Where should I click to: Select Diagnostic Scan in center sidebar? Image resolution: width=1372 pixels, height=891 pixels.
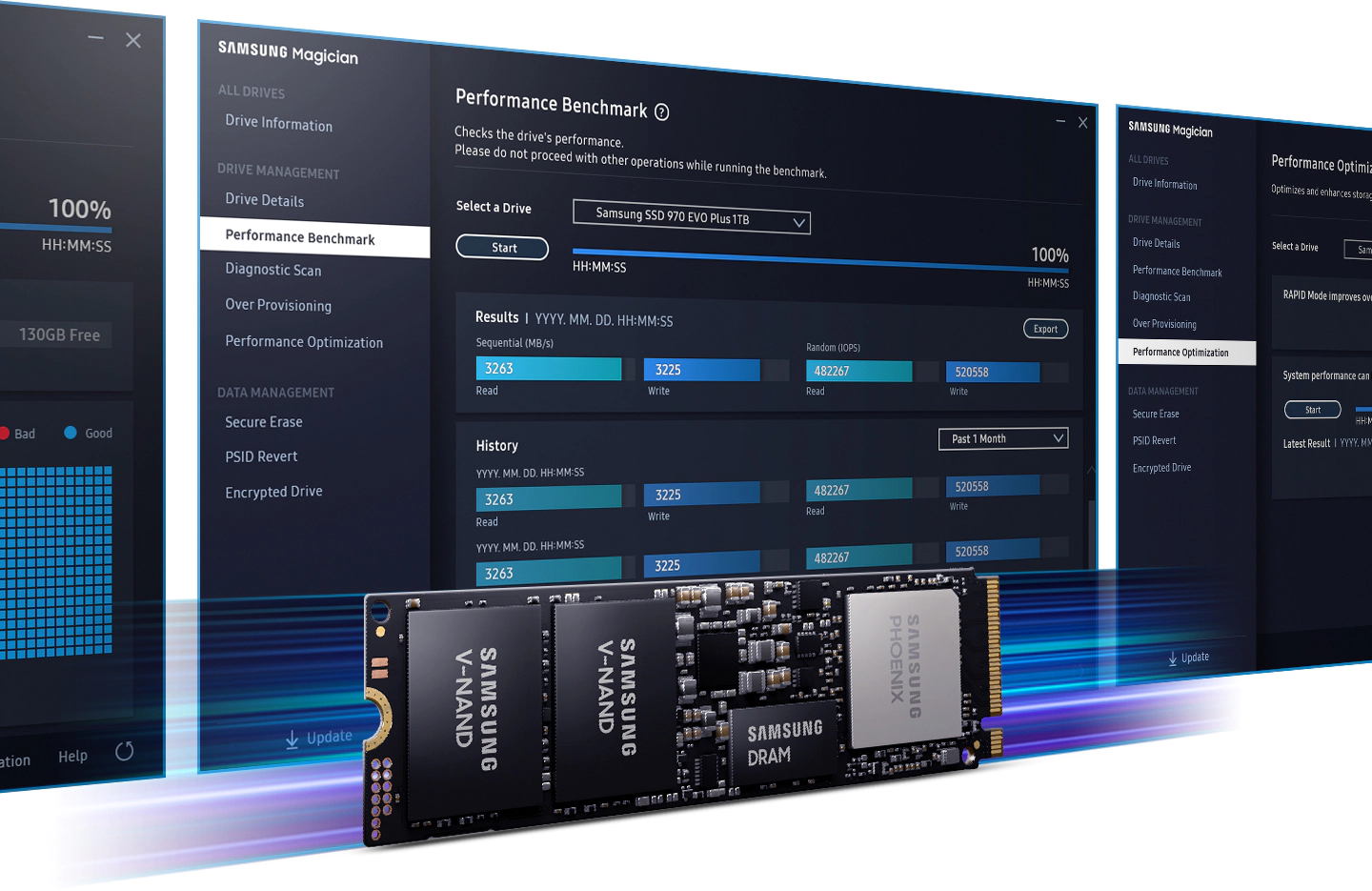(272, 270)
